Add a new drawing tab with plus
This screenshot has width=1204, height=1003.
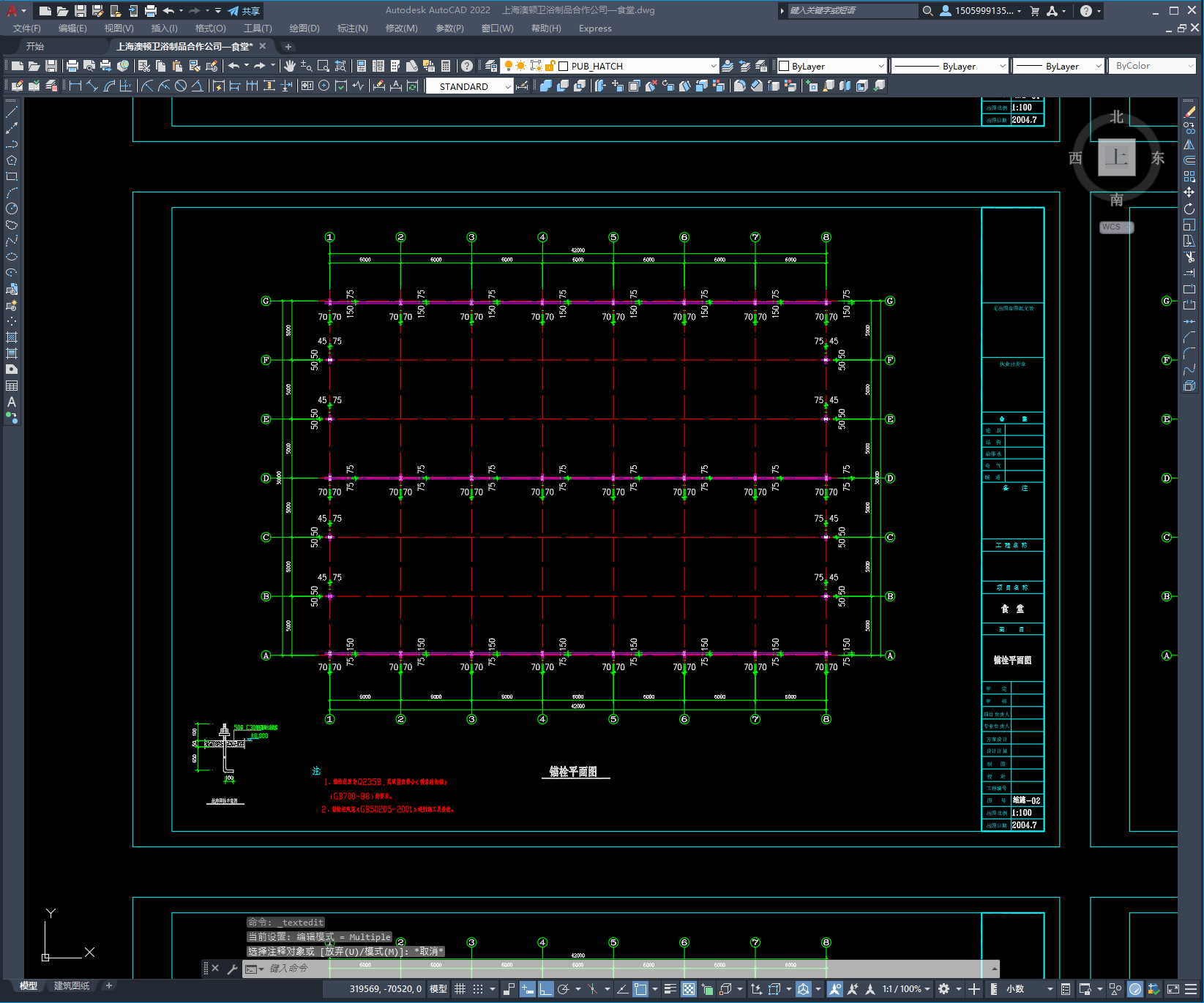[288, 46]
